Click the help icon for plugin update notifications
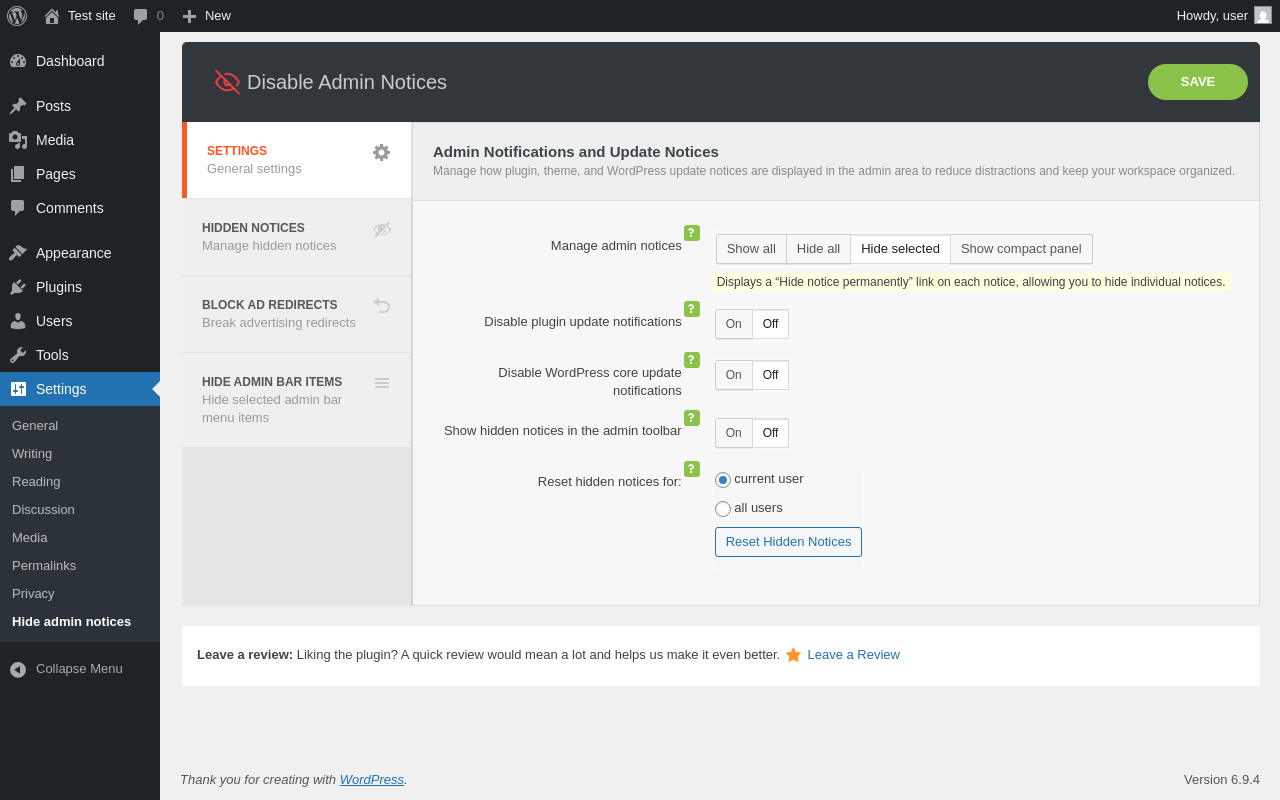This screenshot has width=1280, height=800. [692, 309]
